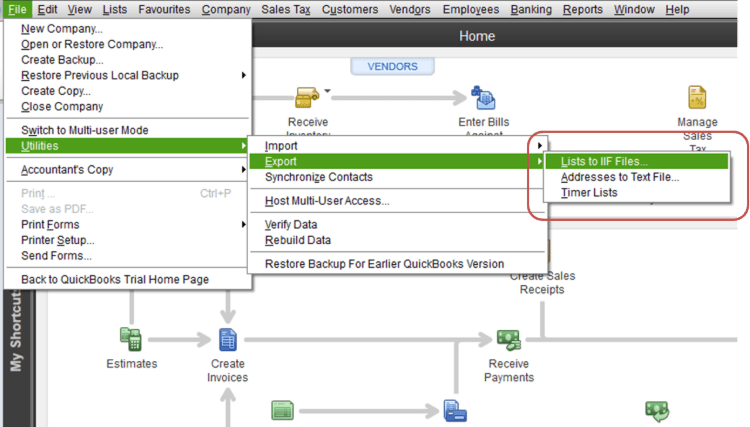The height and width of the screenshot is (427, 750).
Task: Click the Enter Bills Against Inventory icon
Action: (483, 98)
